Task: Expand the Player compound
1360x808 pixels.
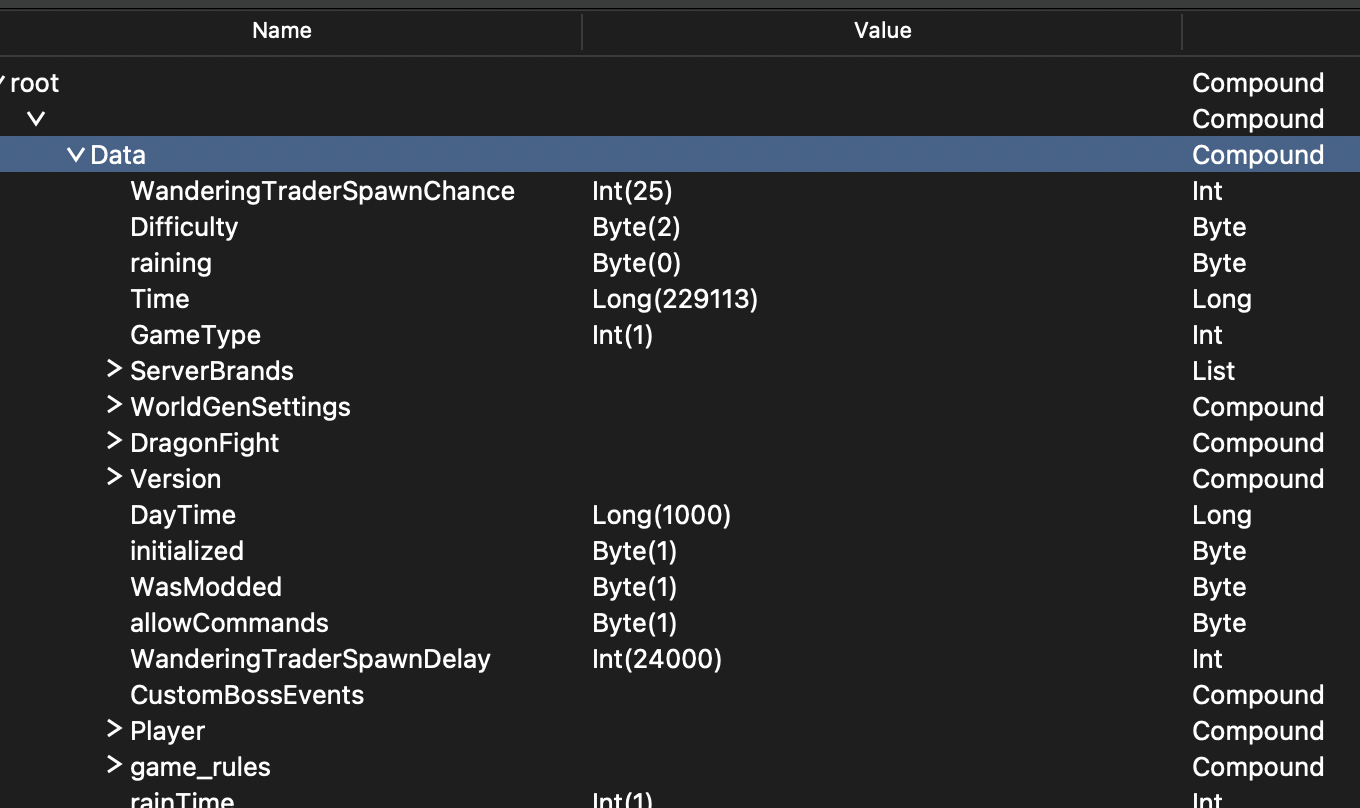Action: point(113,729)
